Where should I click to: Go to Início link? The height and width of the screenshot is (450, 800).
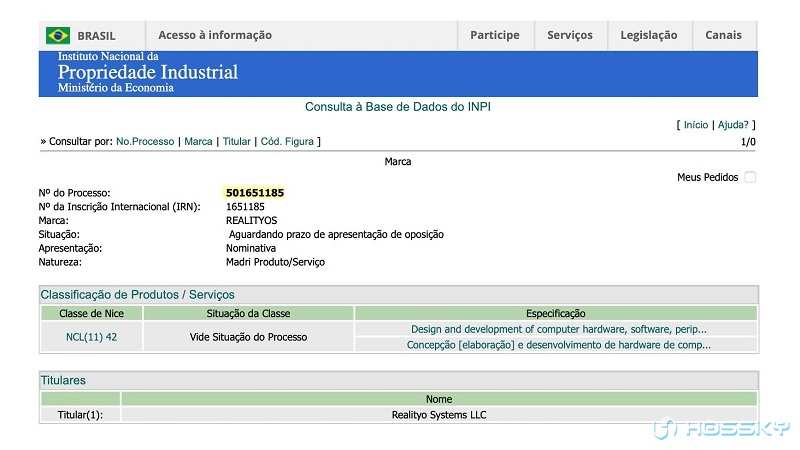pyautogui.click(x=696, y=124)
